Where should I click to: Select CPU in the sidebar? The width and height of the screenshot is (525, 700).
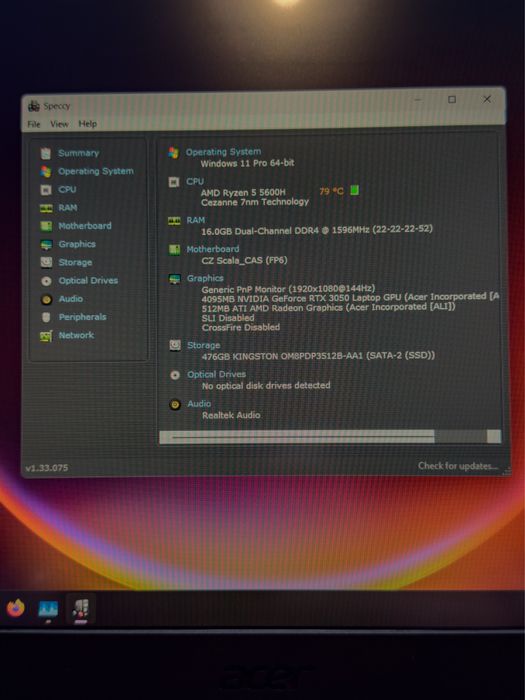(67, 189)
